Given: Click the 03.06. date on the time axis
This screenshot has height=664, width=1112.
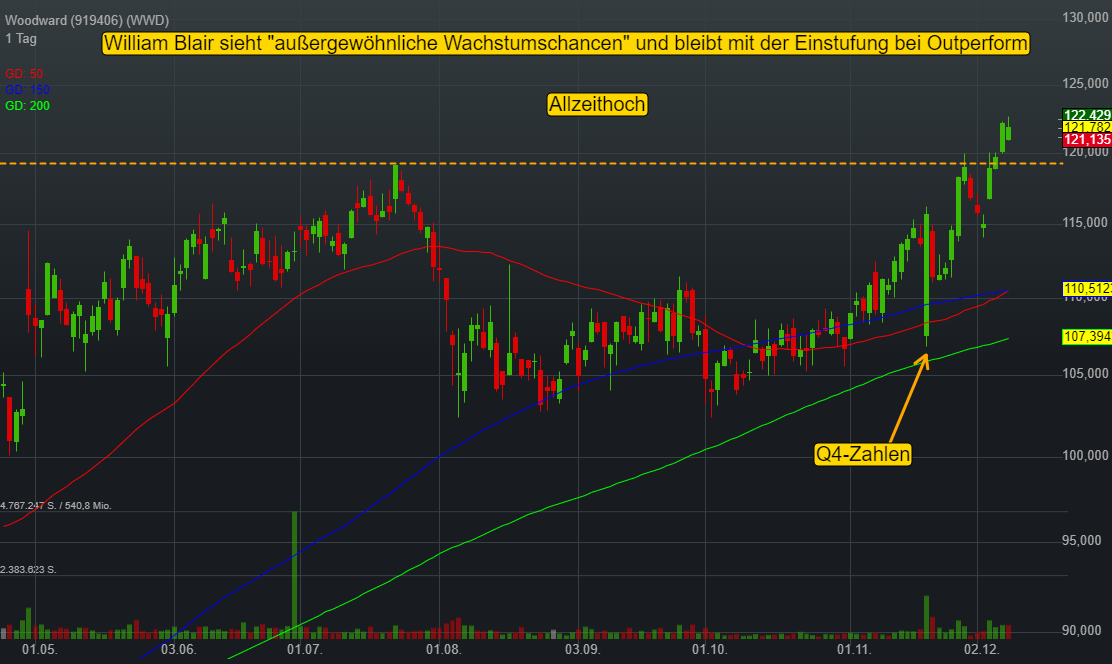Looking at the screenshot, I should [x=179, y=650].
